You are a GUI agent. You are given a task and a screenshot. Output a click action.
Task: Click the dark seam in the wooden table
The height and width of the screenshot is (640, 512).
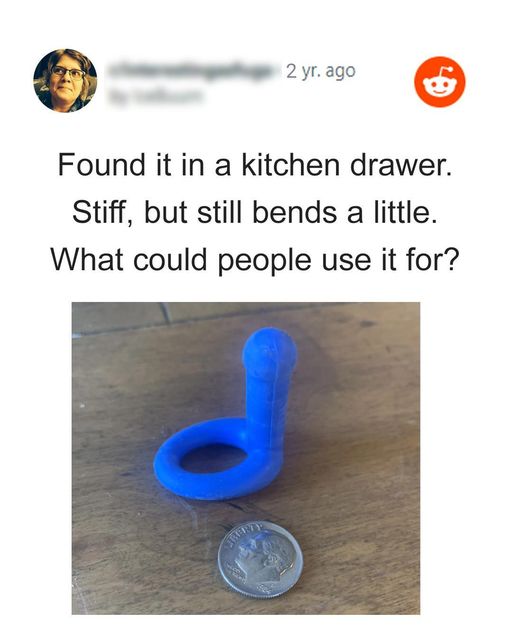coord(165,313)
